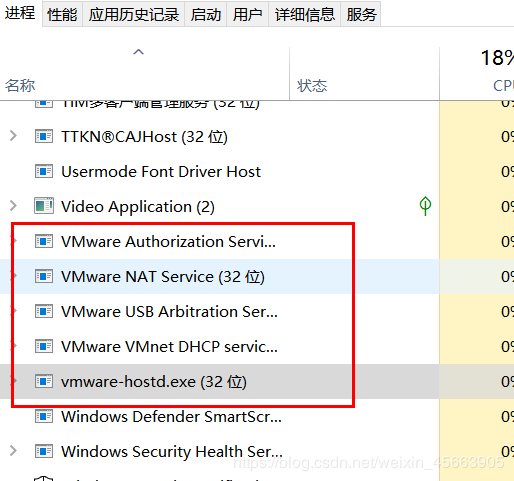
Task: Click the Usermode Font Driver Host icon
Action: [44, 171]
